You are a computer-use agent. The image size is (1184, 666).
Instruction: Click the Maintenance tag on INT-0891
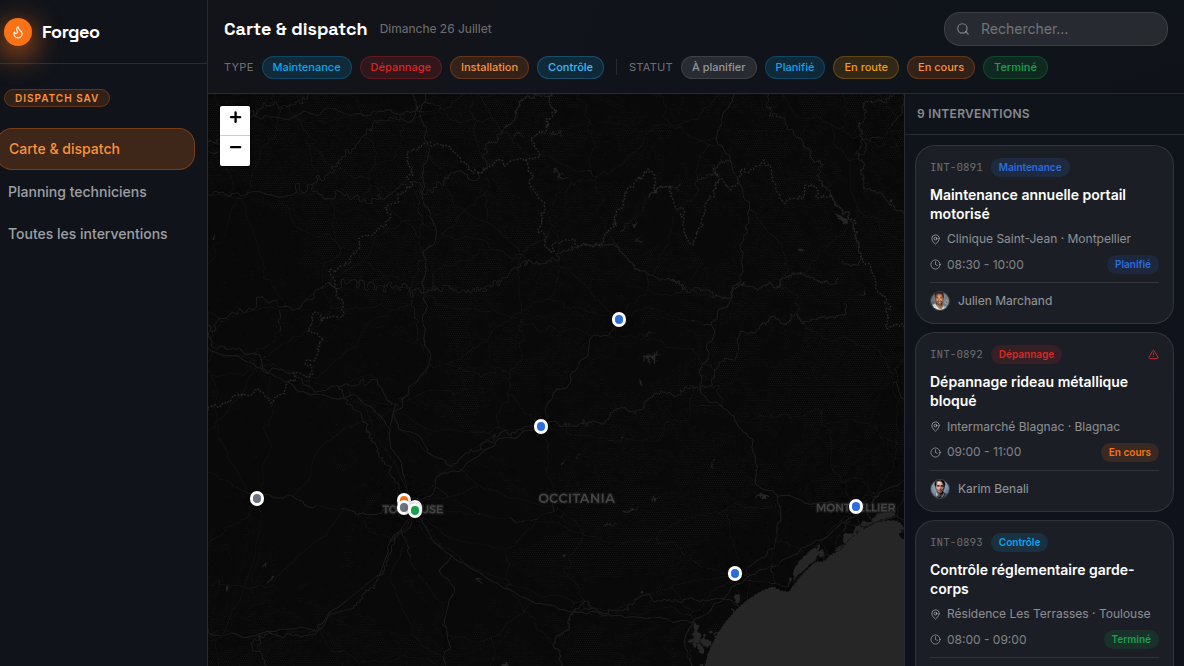coord(1030,168)
